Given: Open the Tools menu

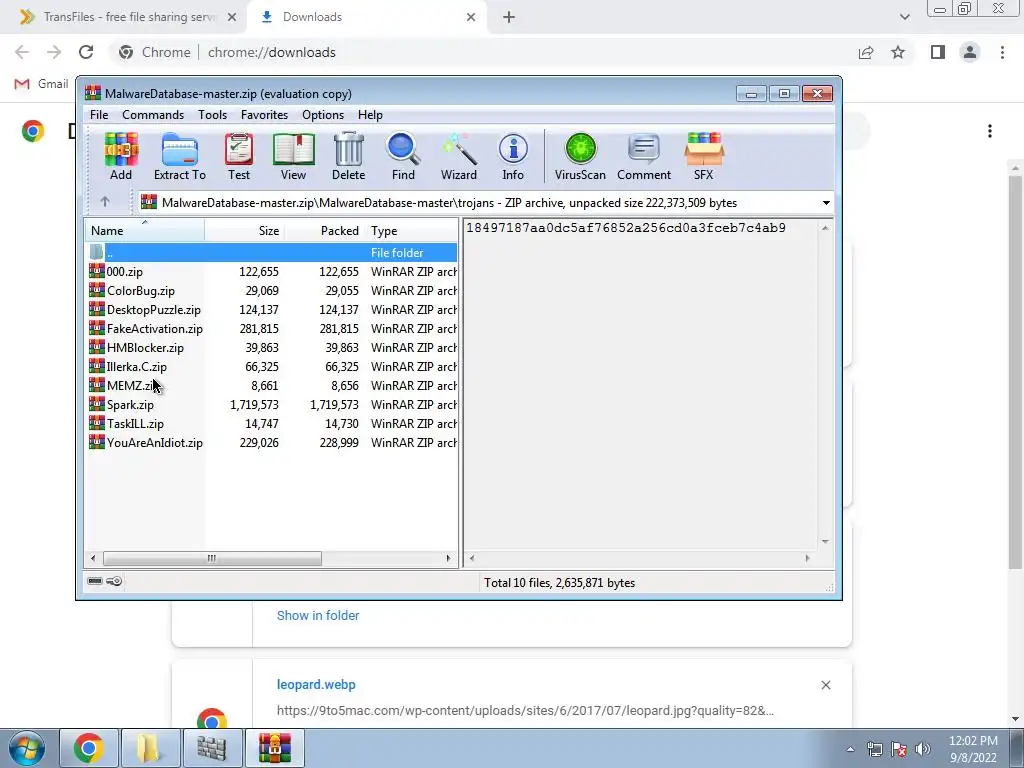Looking at the screenshot, I should (212, 115).
